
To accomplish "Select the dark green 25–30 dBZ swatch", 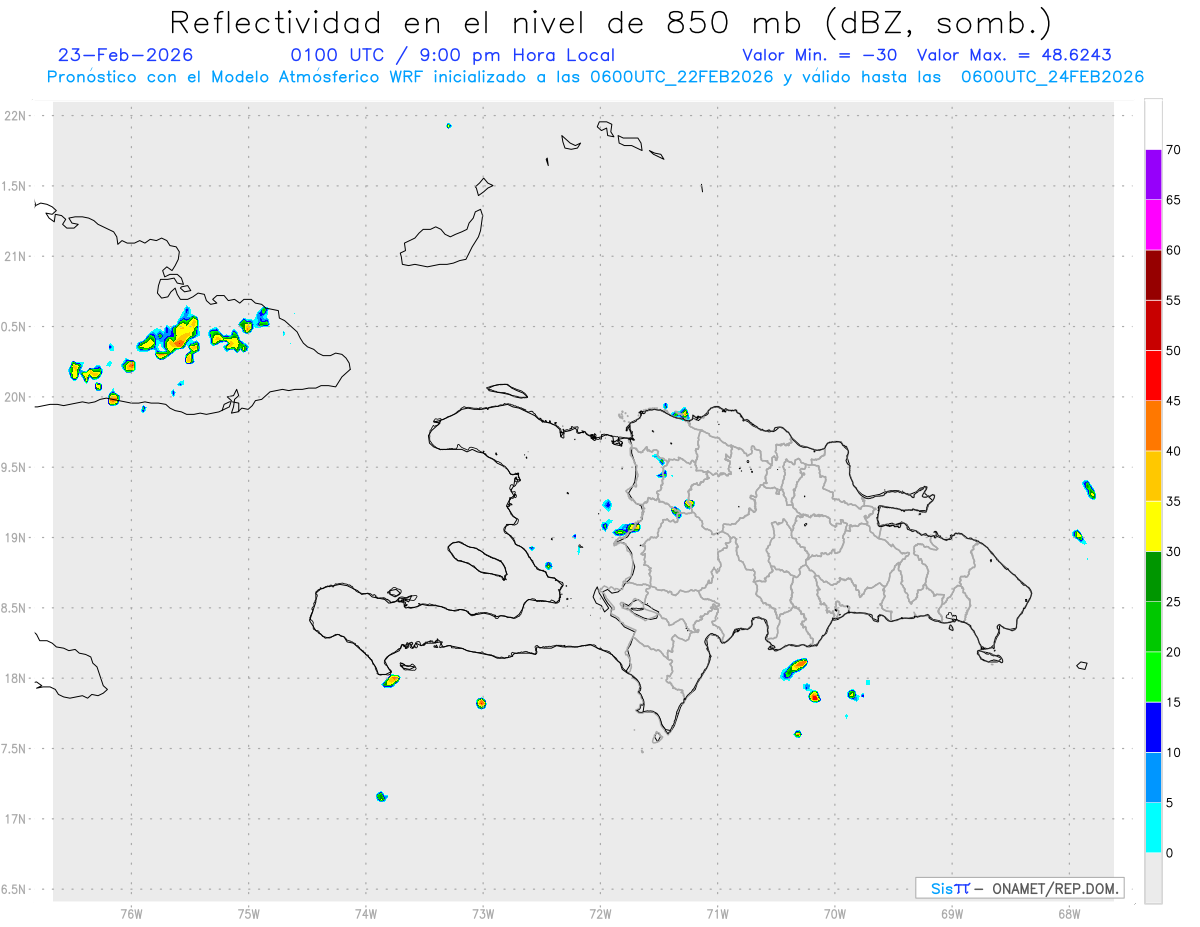I will [1153, 577].
